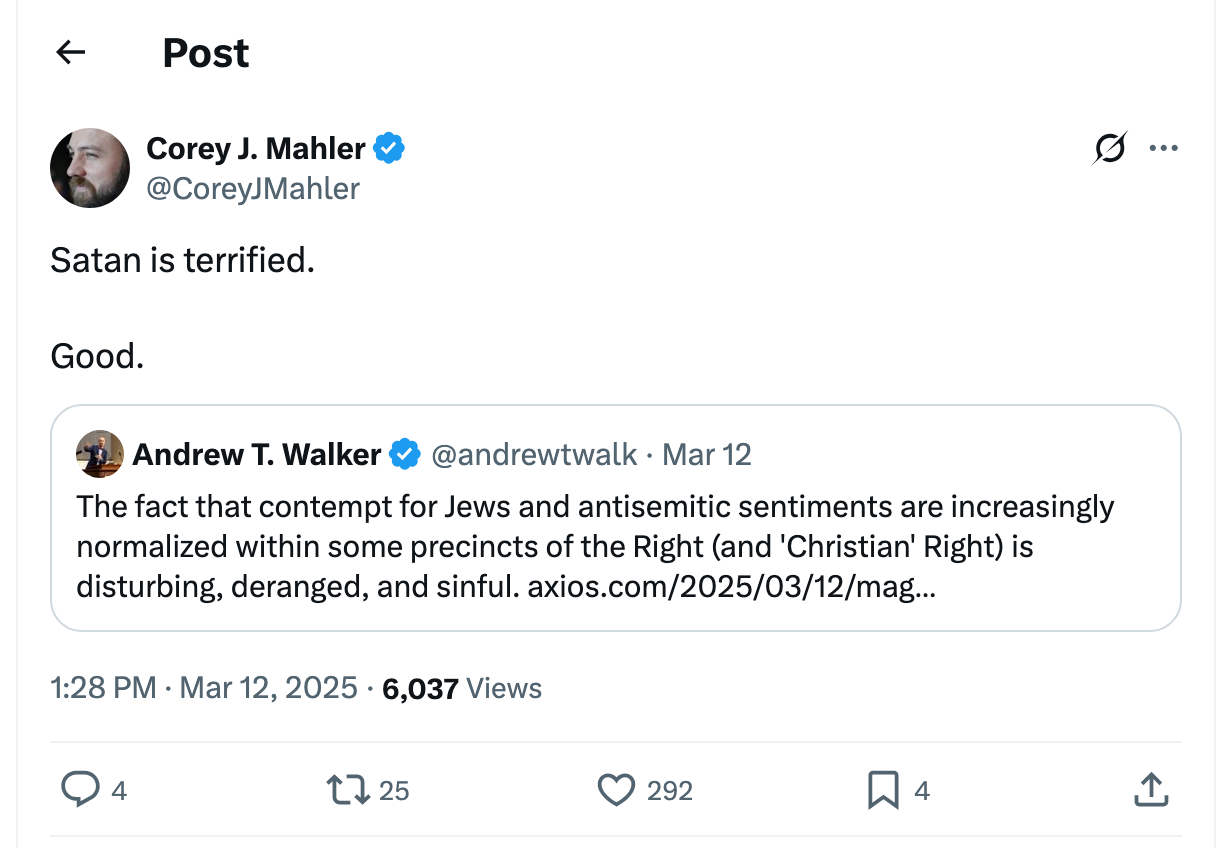Open Corey J. Mahler's profile picture

tap(90, 168)
